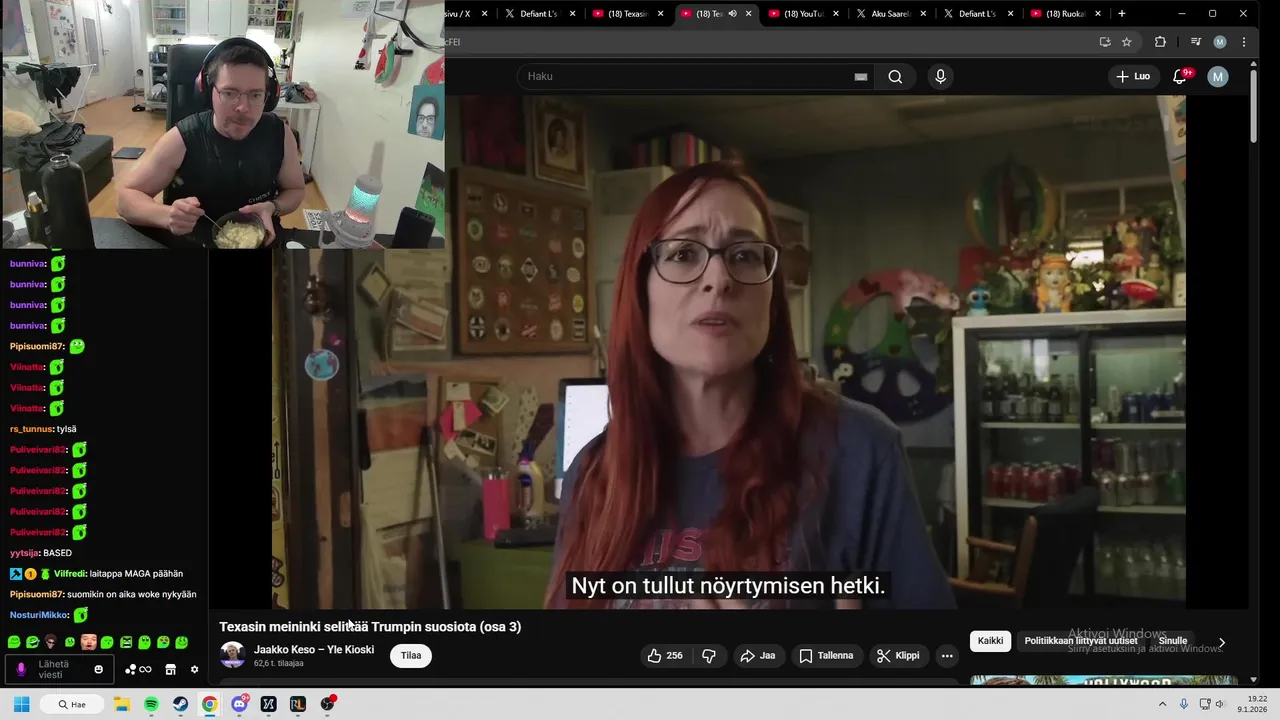Open the Jaakko Keso – Yle Kioski channel
The image size is (1280, 720).
pyautogui.click(x=314, y=650)
